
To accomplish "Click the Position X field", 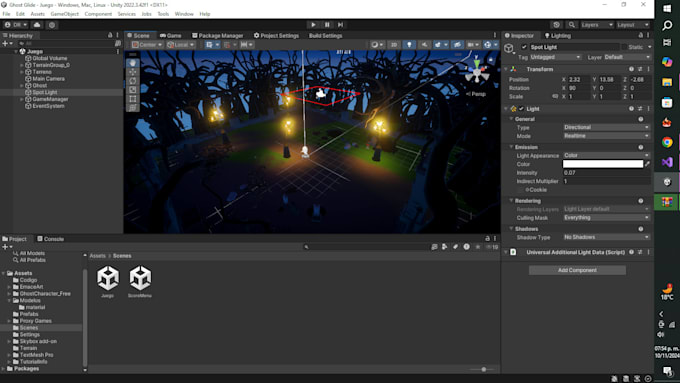I will point(579,79).
